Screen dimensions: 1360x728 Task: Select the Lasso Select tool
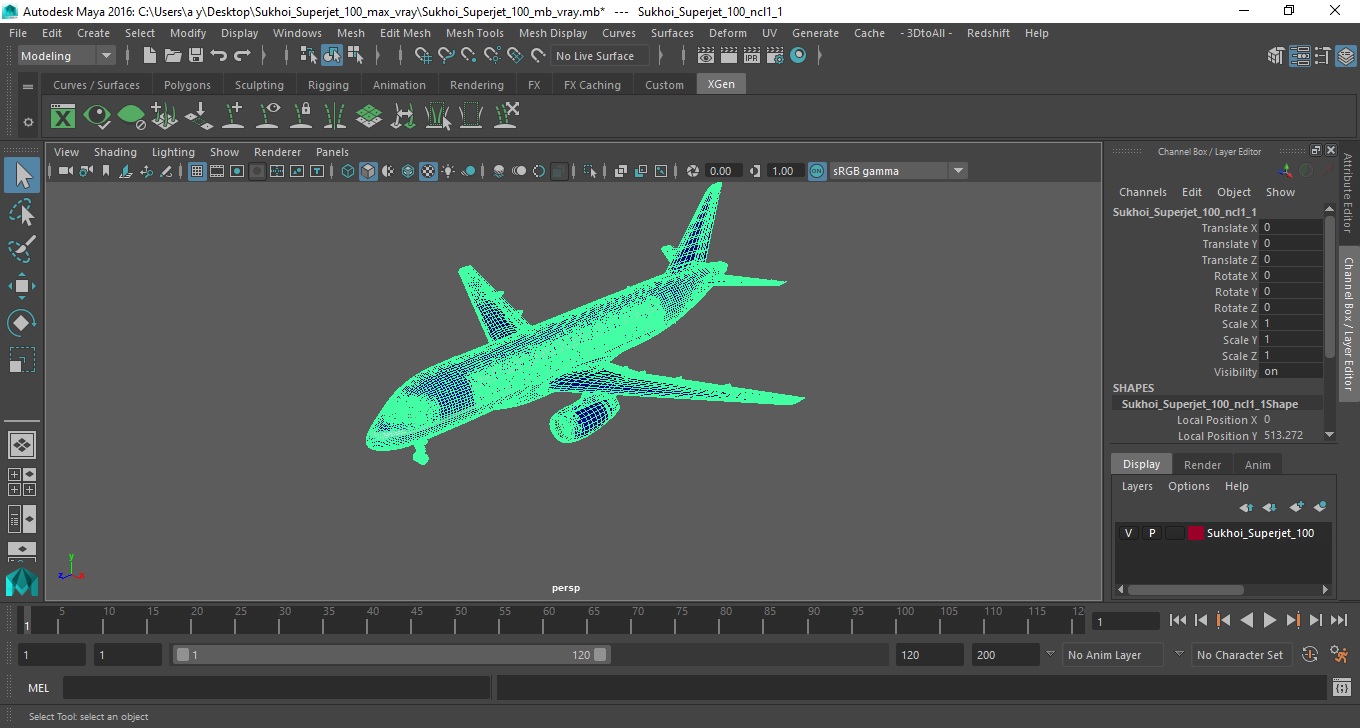pos(22,212)
